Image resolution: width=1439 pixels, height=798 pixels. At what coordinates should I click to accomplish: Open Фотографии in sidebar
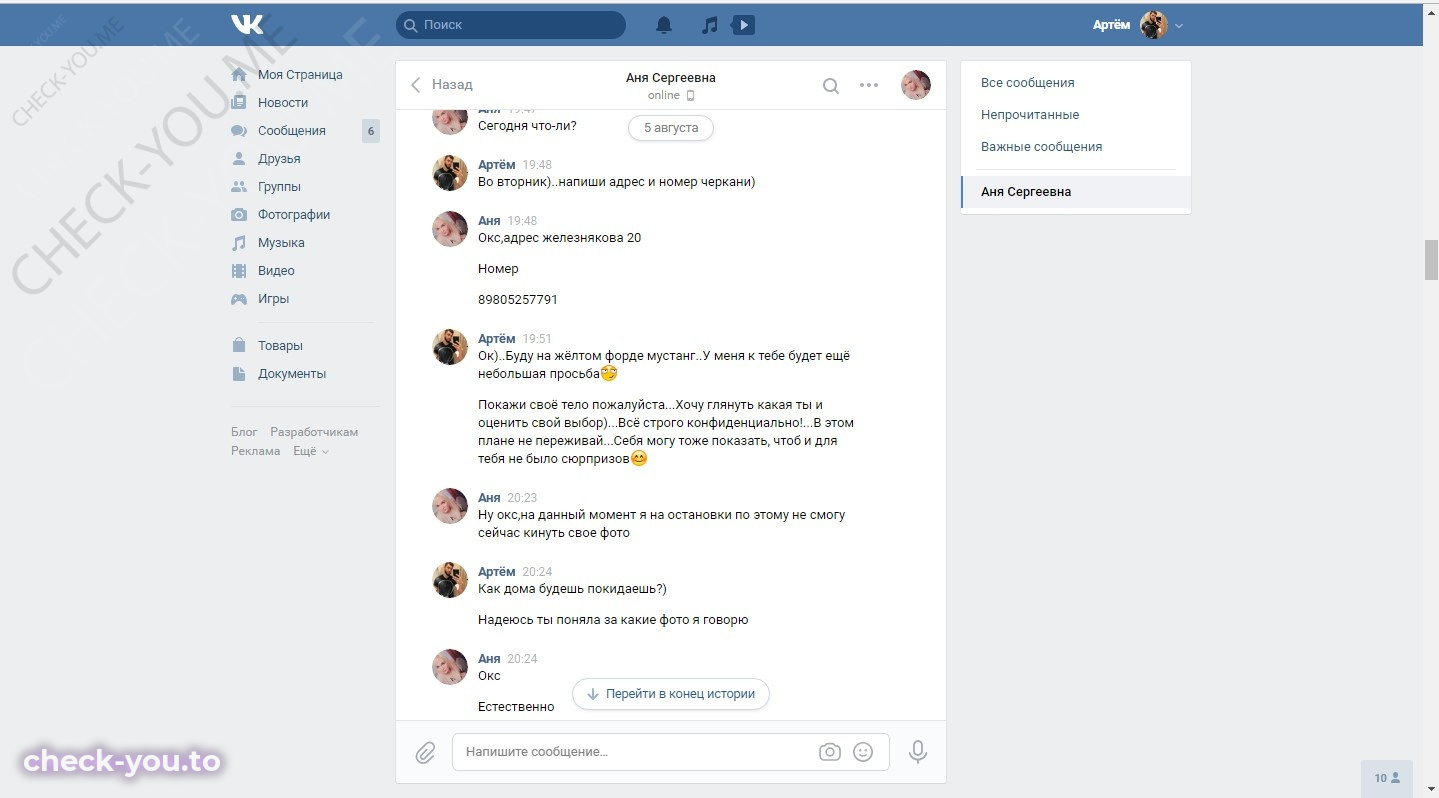pyautogui.click(x=294, y=215)
